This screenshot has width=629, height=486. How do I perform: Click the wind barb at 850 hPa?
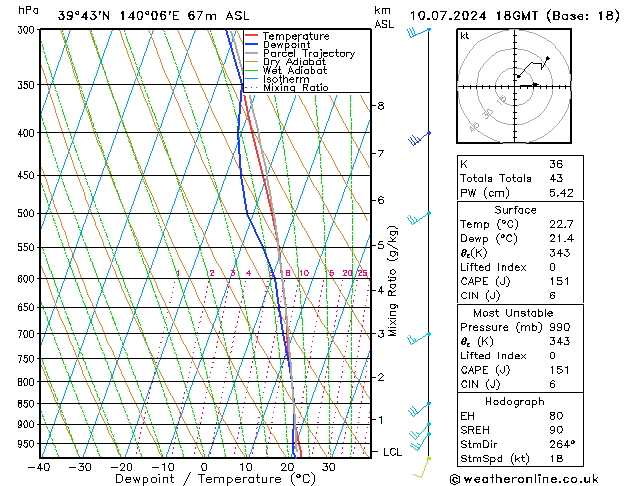[x=420, y=409]
